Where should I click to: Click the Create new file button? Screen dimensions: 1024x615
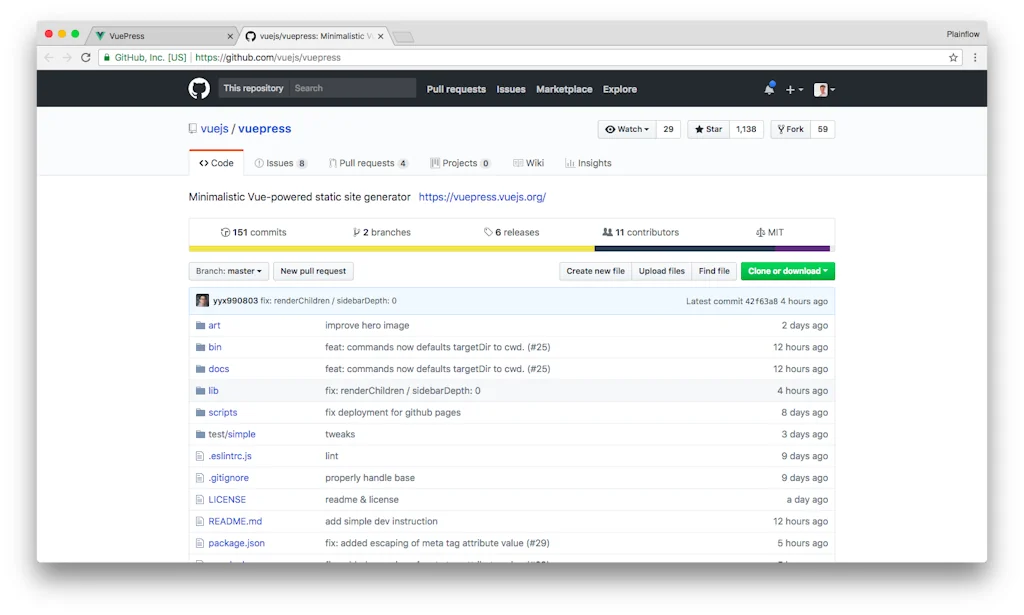pyautogui.click(x=595, y=270)
